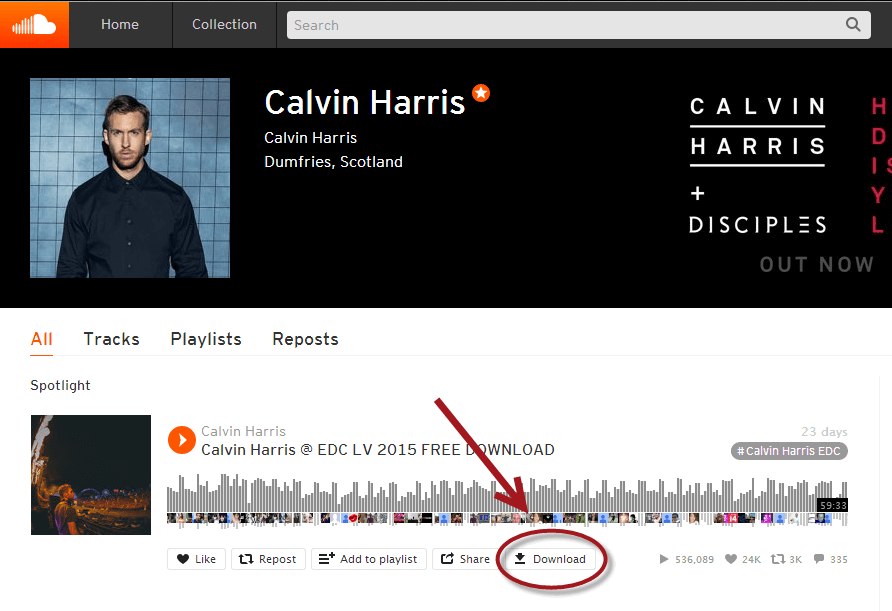Click the orange verified star badge
892x611 pixels.
481,93
